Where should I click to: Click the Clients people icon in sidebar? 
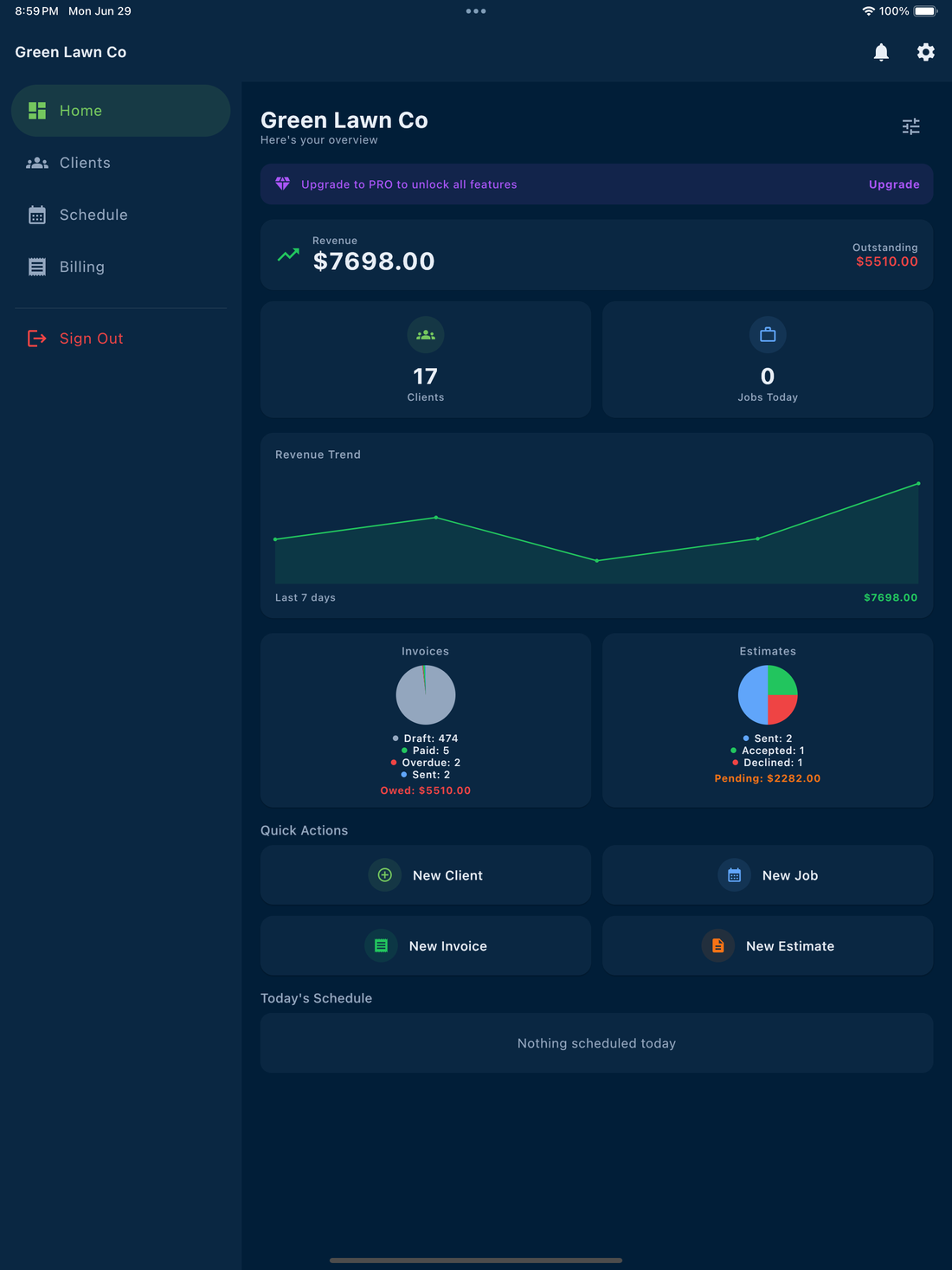(x=37, y=163)
